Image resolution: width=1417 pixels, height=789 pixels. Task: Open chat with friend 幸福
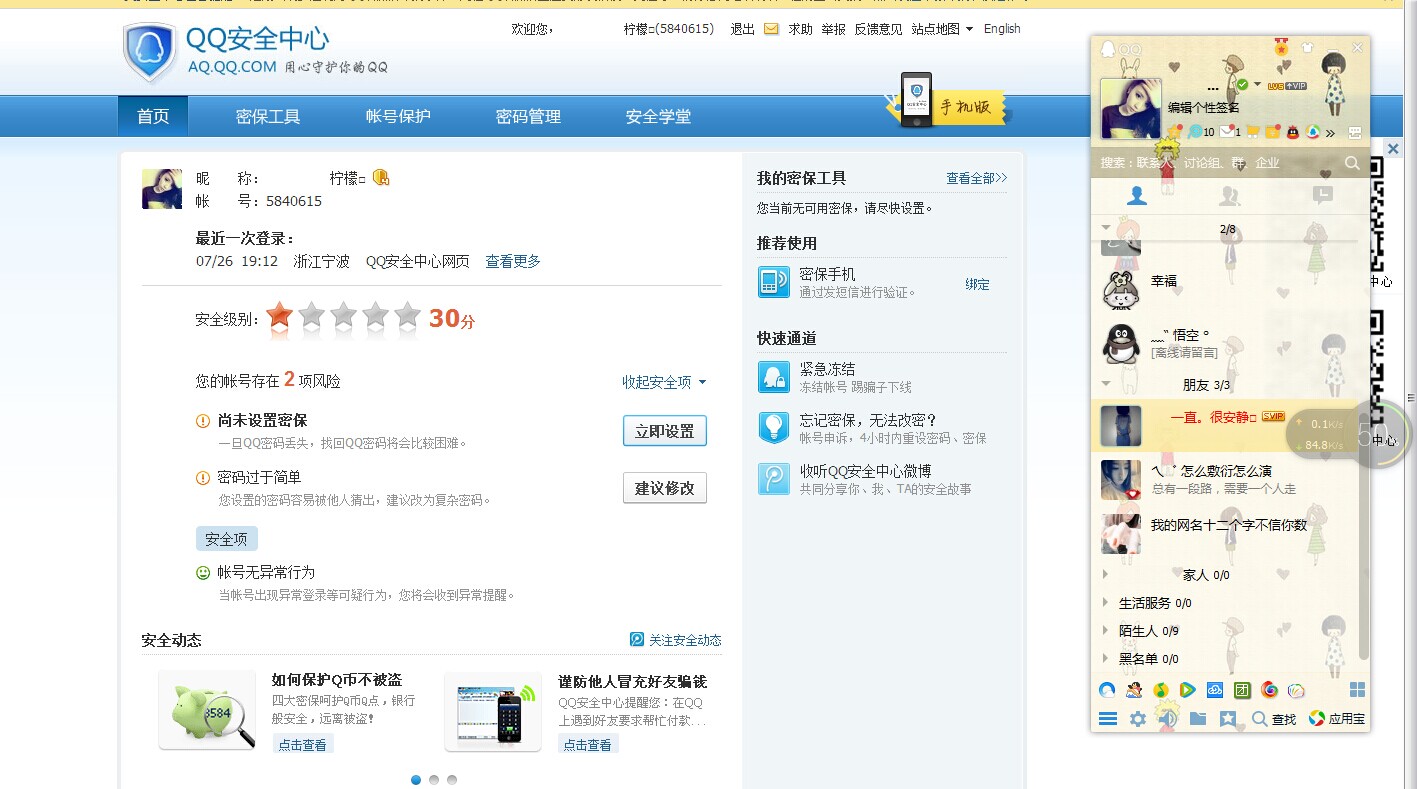point(1228,289)
